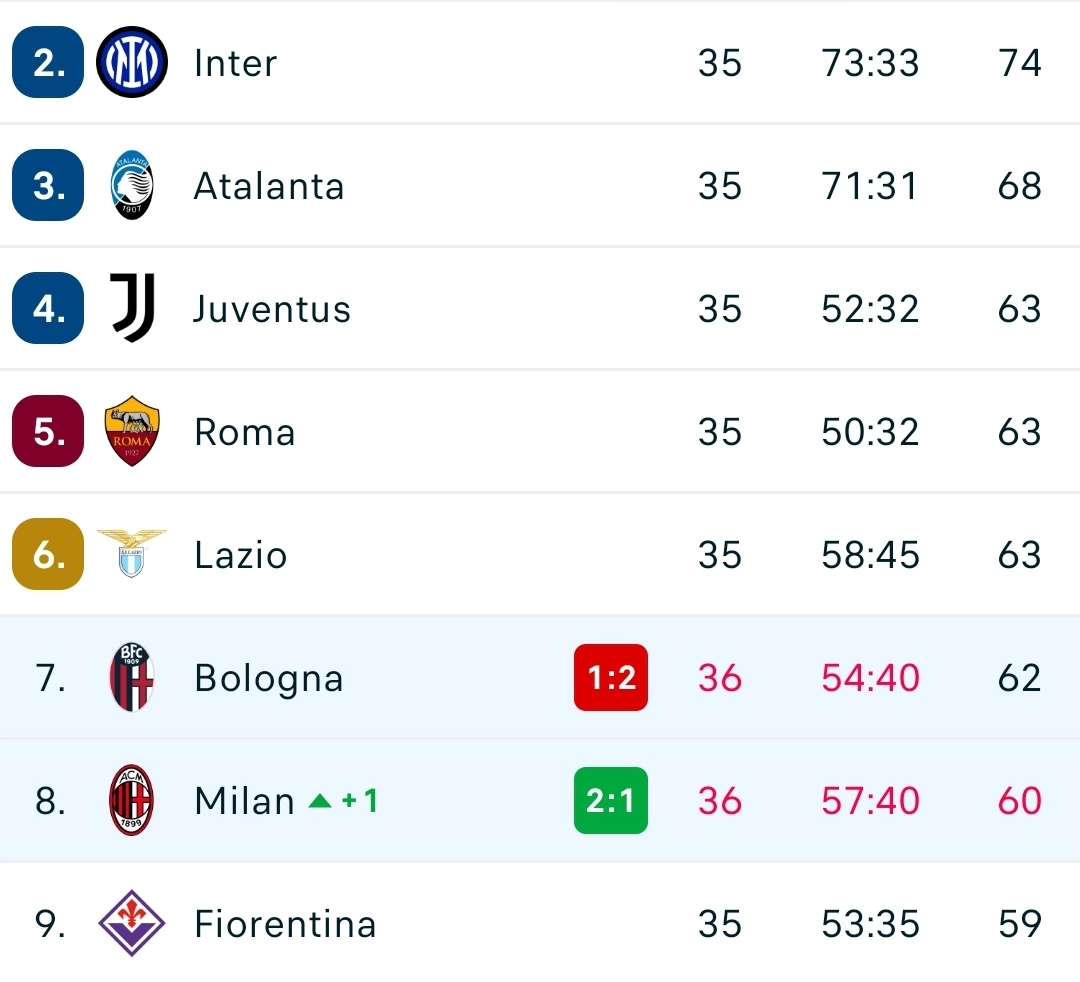Click the AC Milan club crest
The image size is (1080, 982).
click(131, 800)
